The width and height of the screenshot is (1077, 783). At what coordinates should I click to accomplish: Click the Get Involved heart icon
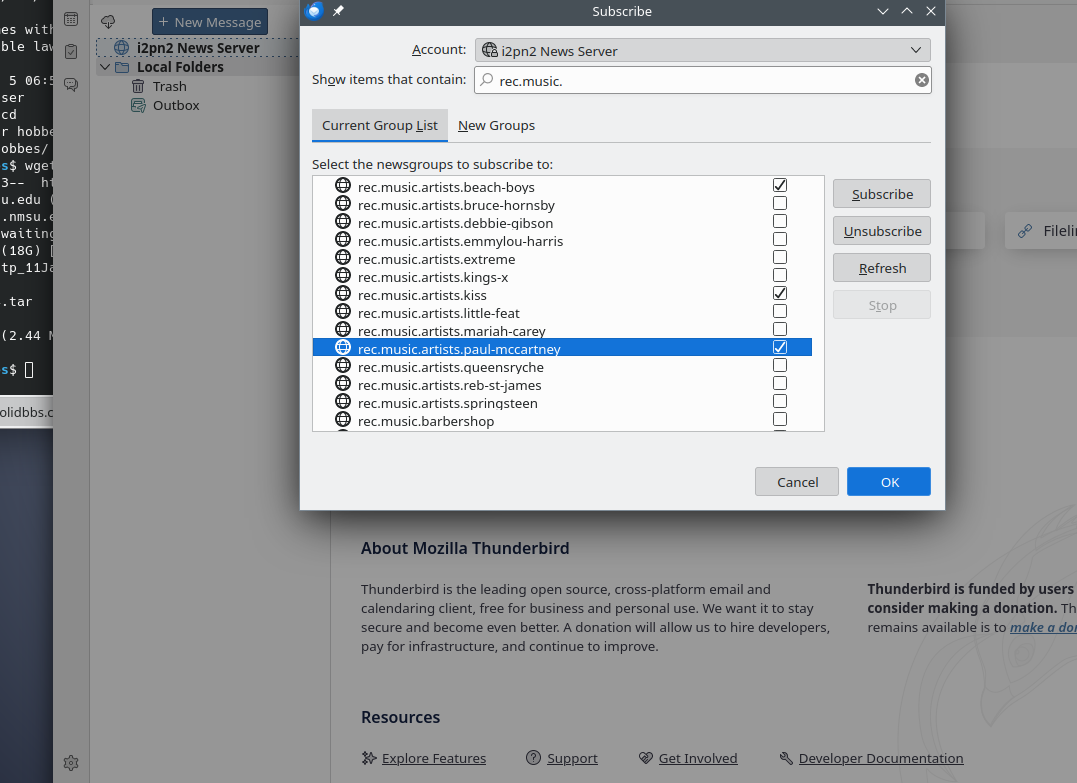pyautogui.click(x=646, y=758)
